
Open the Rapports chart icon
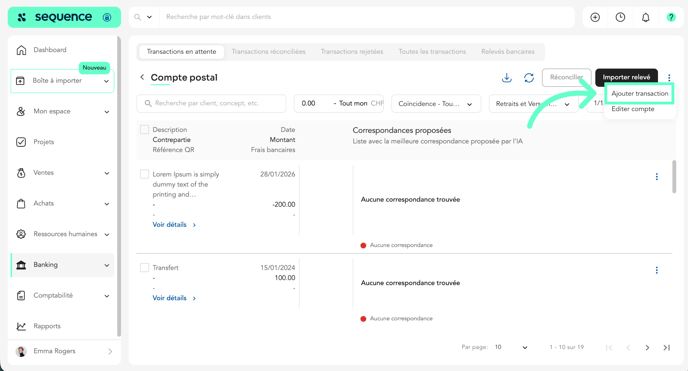[x=21, y=326]
